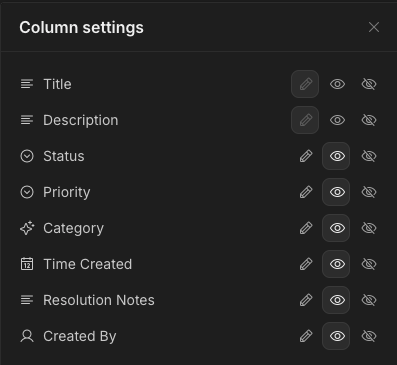Set Category column to hidden

(369, 228)
